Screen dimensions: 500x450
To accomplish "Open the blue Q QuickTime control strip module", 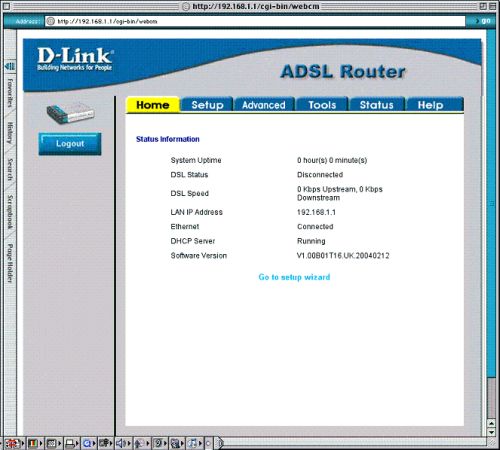I will (x=89, y=443).
